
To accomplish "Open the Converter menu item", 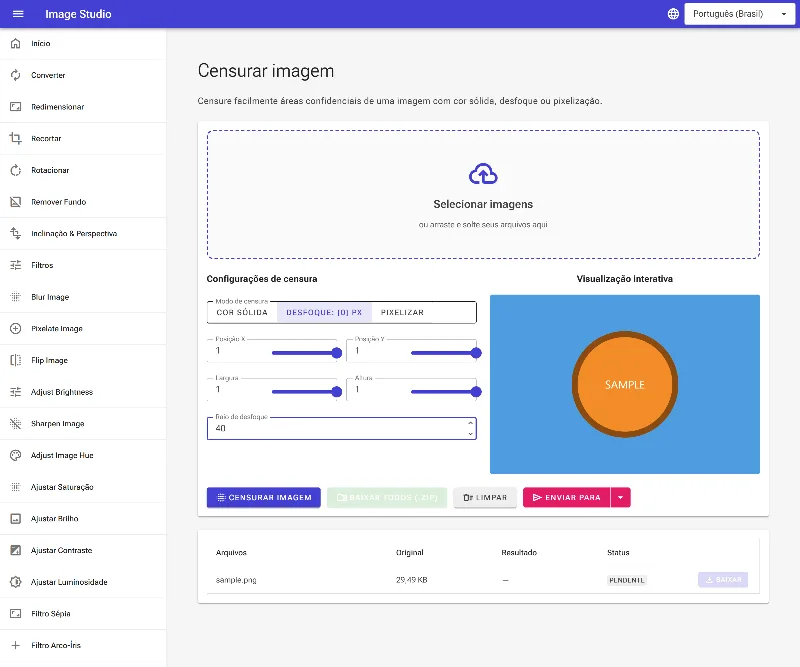I will tap(83, 75).
